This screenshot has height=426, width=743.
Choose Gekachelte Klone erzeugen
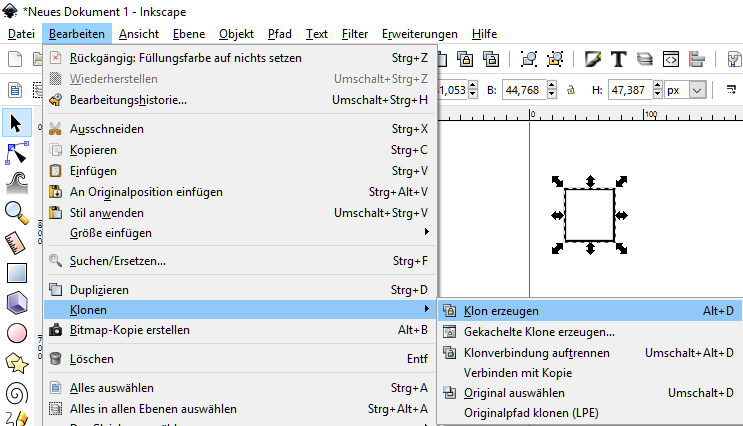point(590,332)
